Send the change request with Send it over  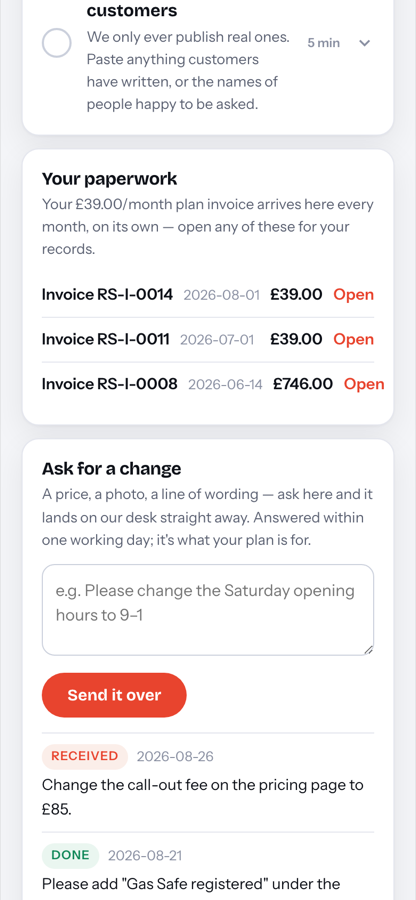point(114,695)
